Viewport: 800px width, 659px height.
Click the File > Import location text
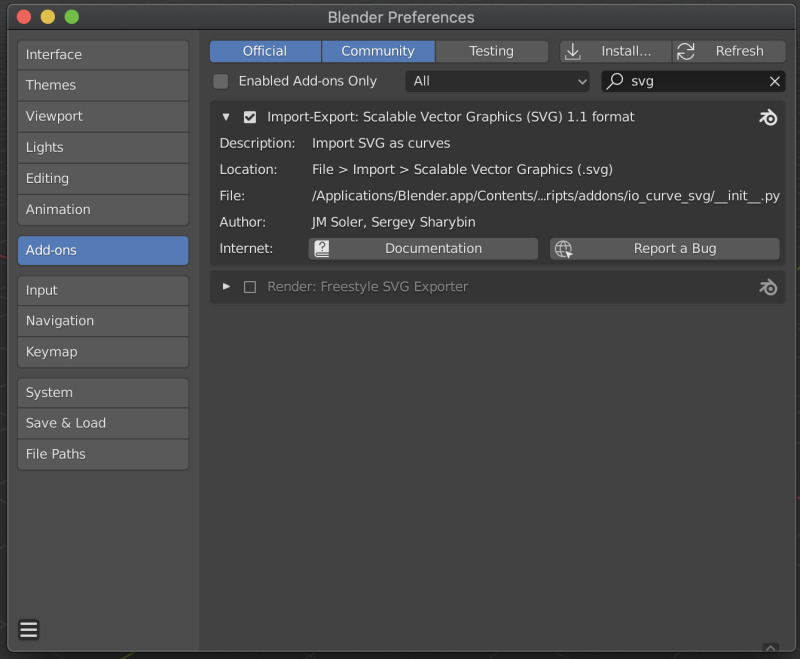[462, 170]
